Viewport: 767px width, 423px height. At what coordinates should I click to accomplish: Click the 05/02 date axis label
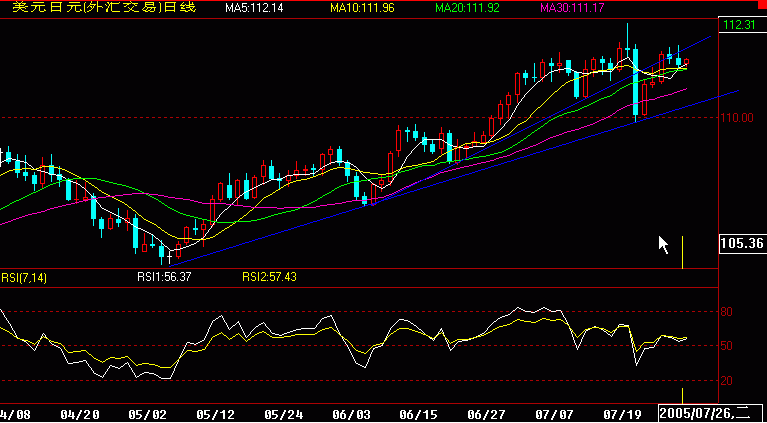click(x=148, y=415)
